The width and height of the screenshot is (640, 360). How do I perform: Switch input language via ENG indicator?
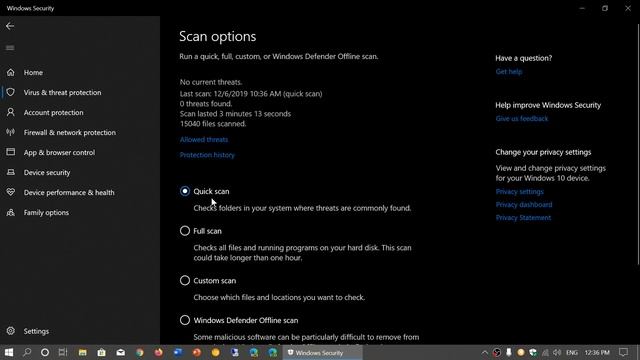tap(572, 352)
